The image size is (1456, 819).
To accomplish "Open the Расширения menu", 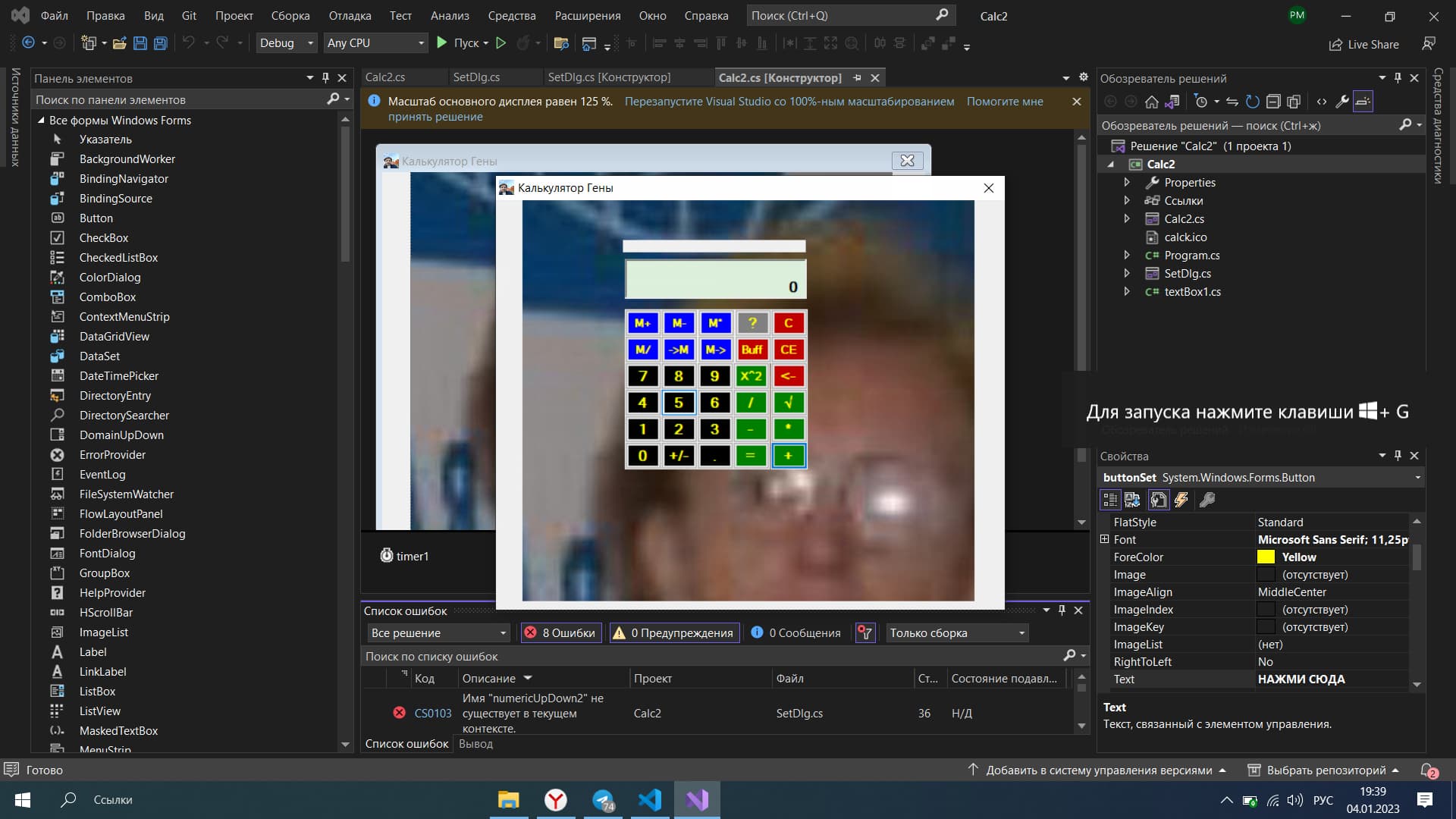I will (588, 15).
